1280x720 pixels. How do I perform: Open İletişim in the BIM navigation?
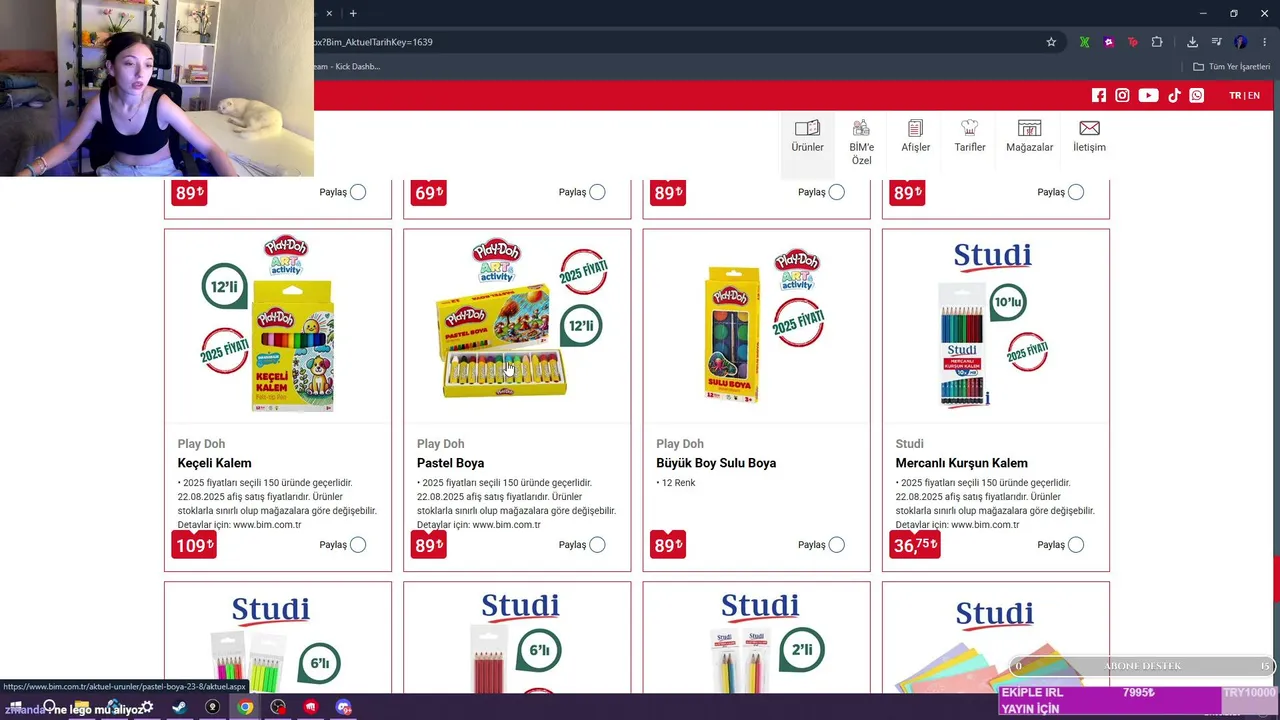click(x=1089, y=137)
